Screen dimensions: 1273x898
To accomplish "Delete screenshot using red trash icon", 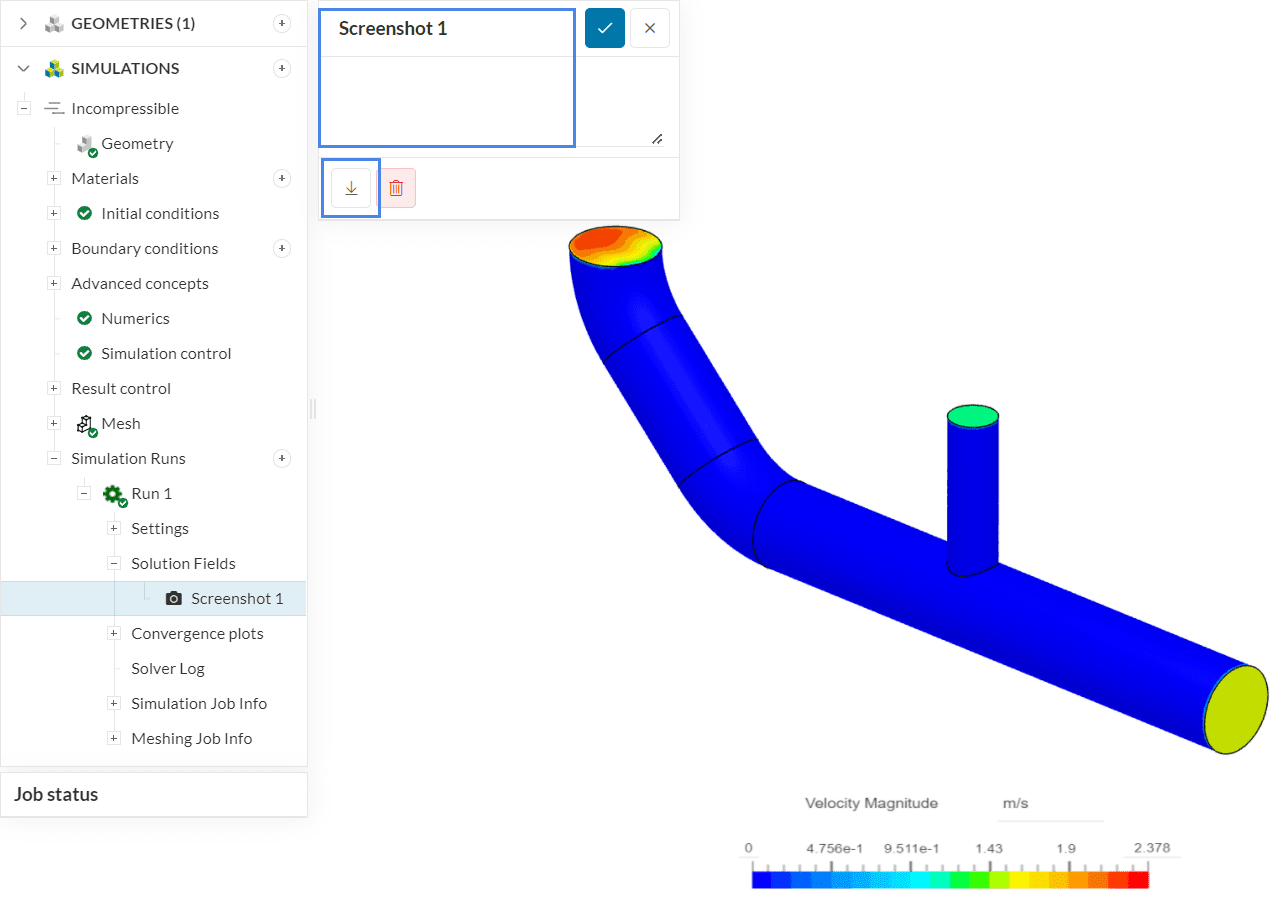I will click(396, 188).
